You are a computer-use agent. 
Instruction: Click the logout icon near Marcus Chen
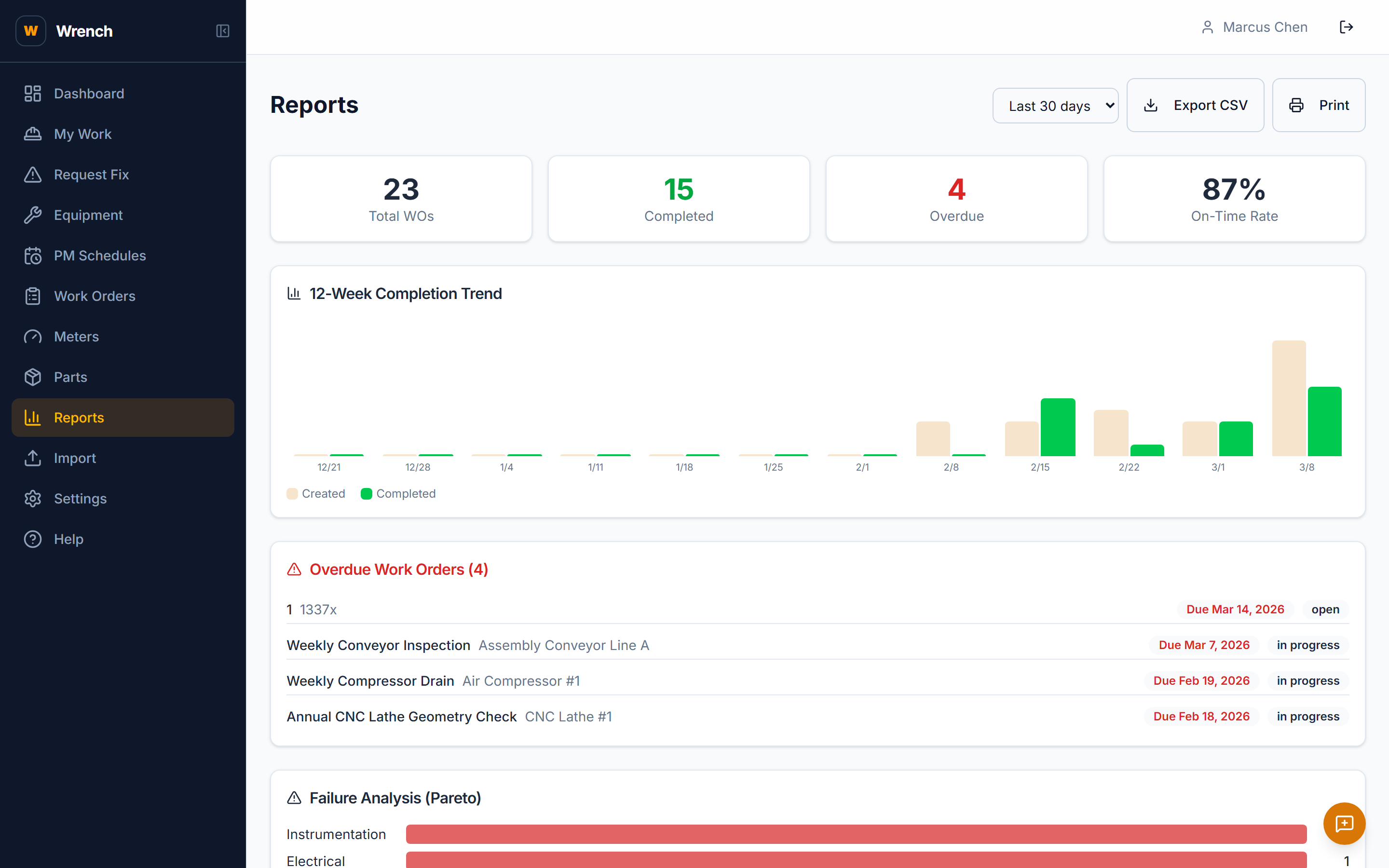click(x=1347, y=27)
